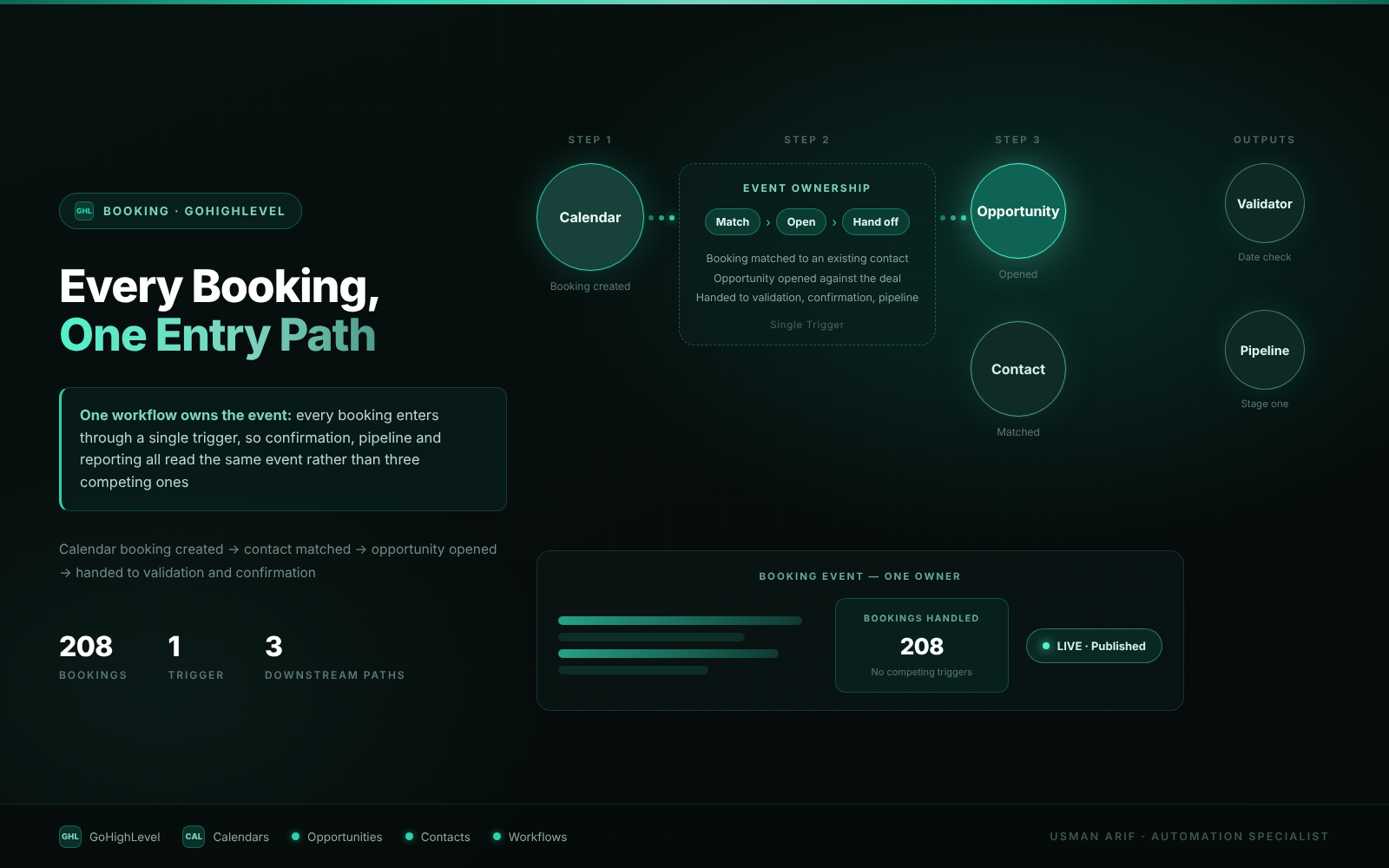The height and width of the screenshot is (868, 1389).
Task: Click the Matched caption under Contact
Action: 1018,432
